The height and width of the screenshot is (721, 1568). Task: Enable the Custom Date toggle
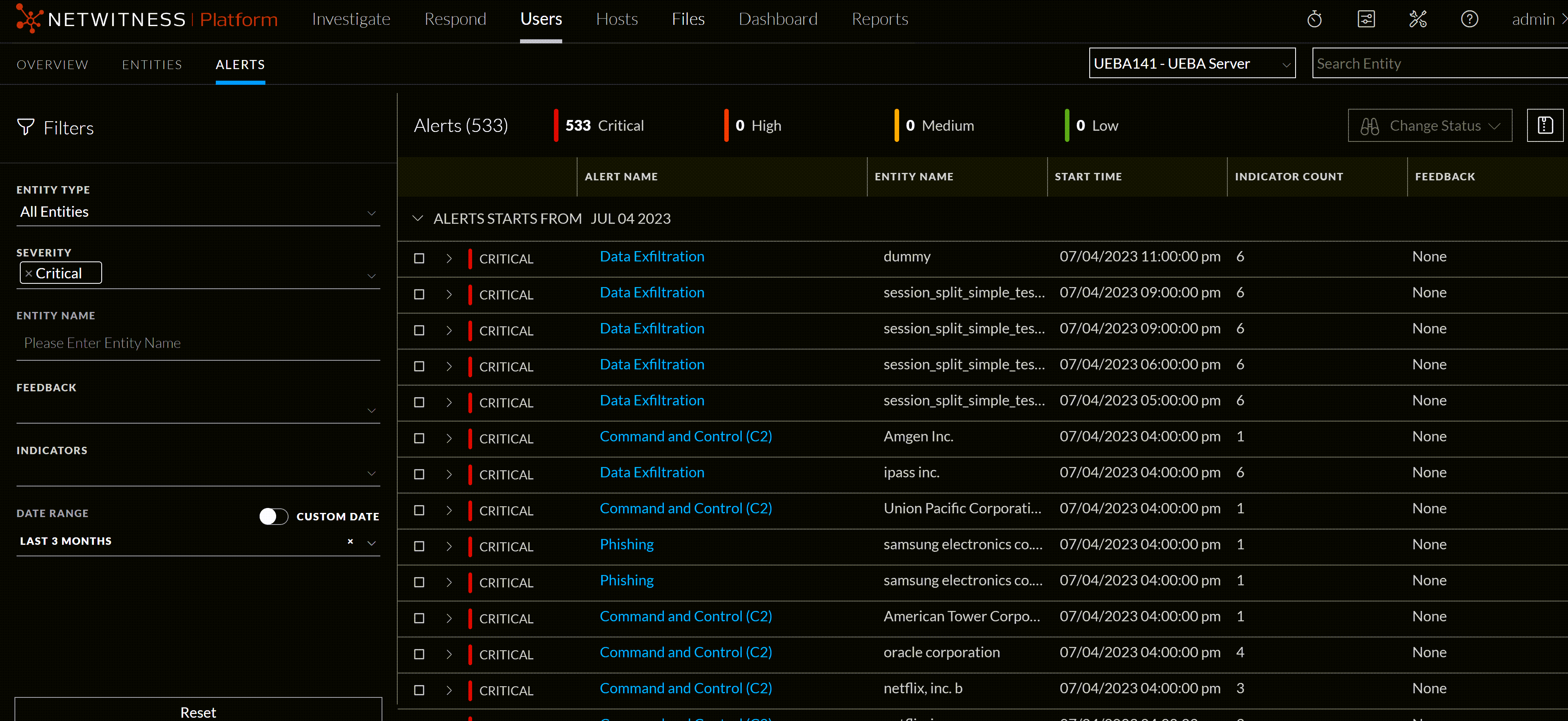[273, 516]
